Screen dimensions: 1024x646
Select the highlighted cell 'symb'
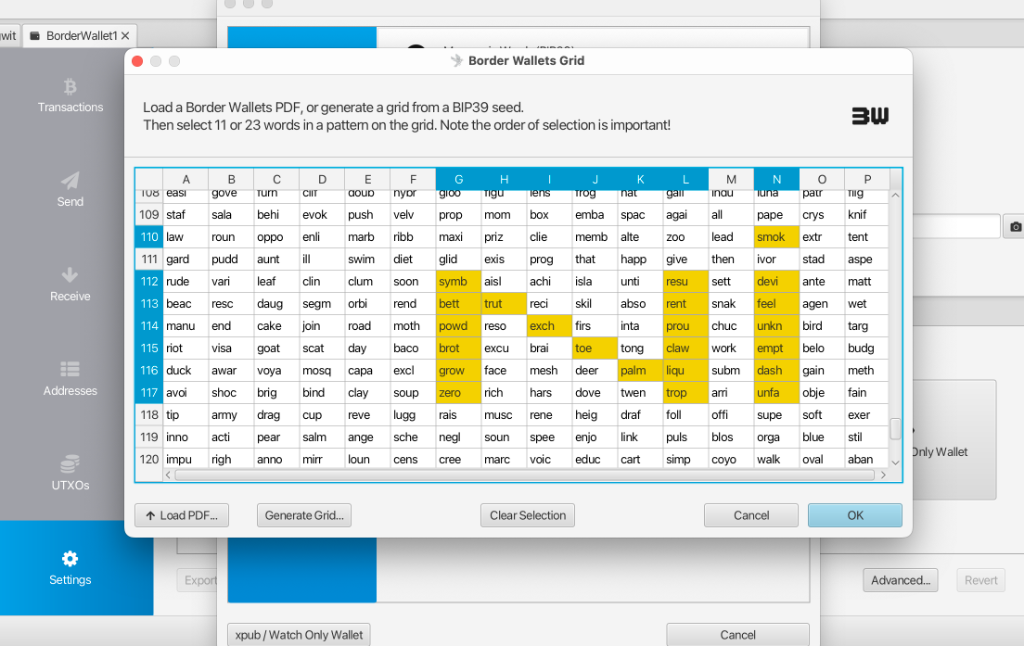pos(458,282)
